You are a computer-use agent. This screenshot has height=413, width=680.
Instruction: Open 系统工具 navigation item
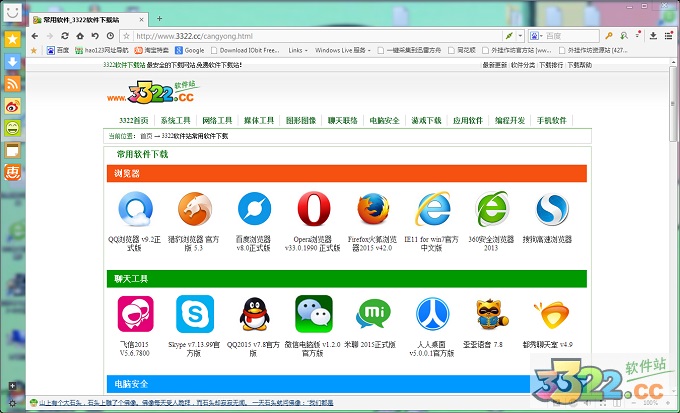pyautogui.click(x=176, y=121)
